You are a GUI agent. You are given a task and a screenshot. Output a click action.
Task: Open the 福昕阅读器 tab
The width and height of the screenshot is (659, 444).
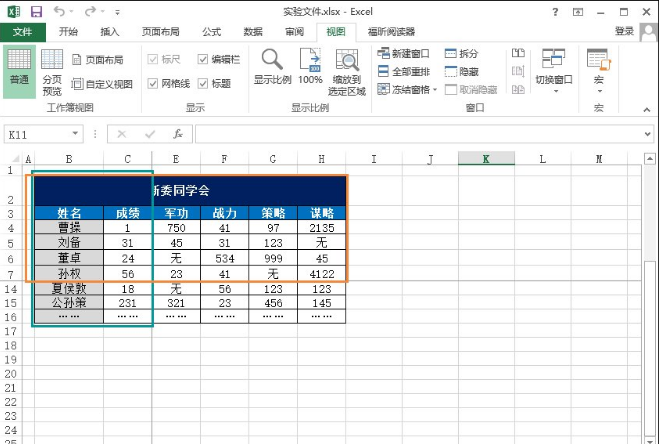391,32
